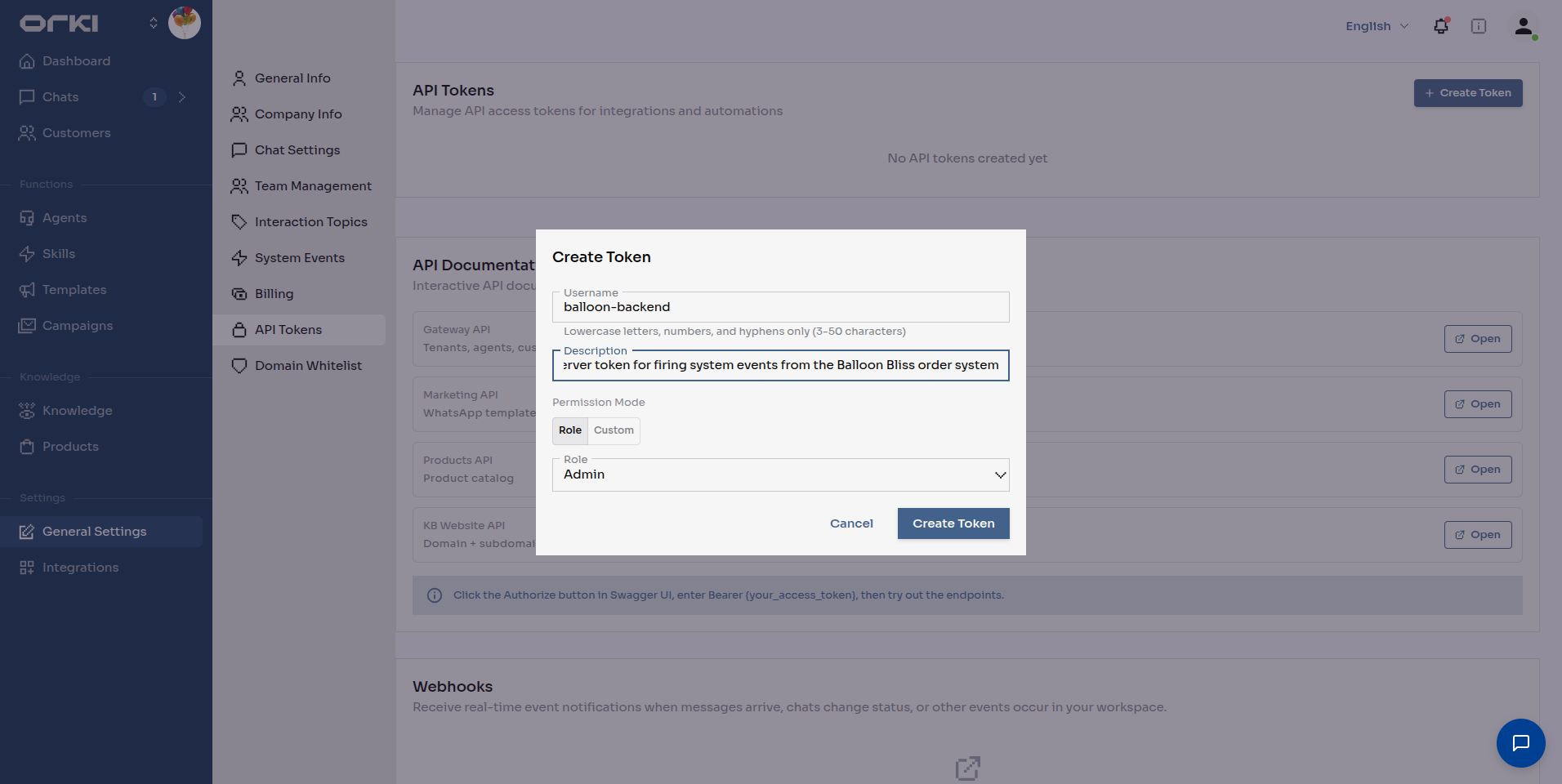Image resolution: width=1562 pixels, height=784 pixels.
Task: Click "No API tokens created yet" text
Action: pos(967,158)
